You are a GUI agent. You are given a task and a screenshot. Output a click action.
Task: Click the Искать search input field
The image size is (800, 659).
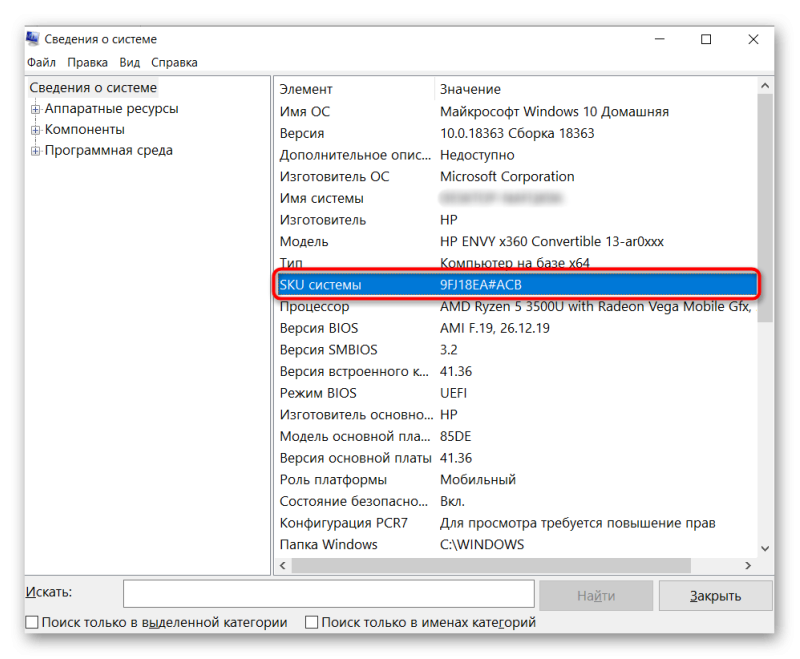tap(329, 594)
